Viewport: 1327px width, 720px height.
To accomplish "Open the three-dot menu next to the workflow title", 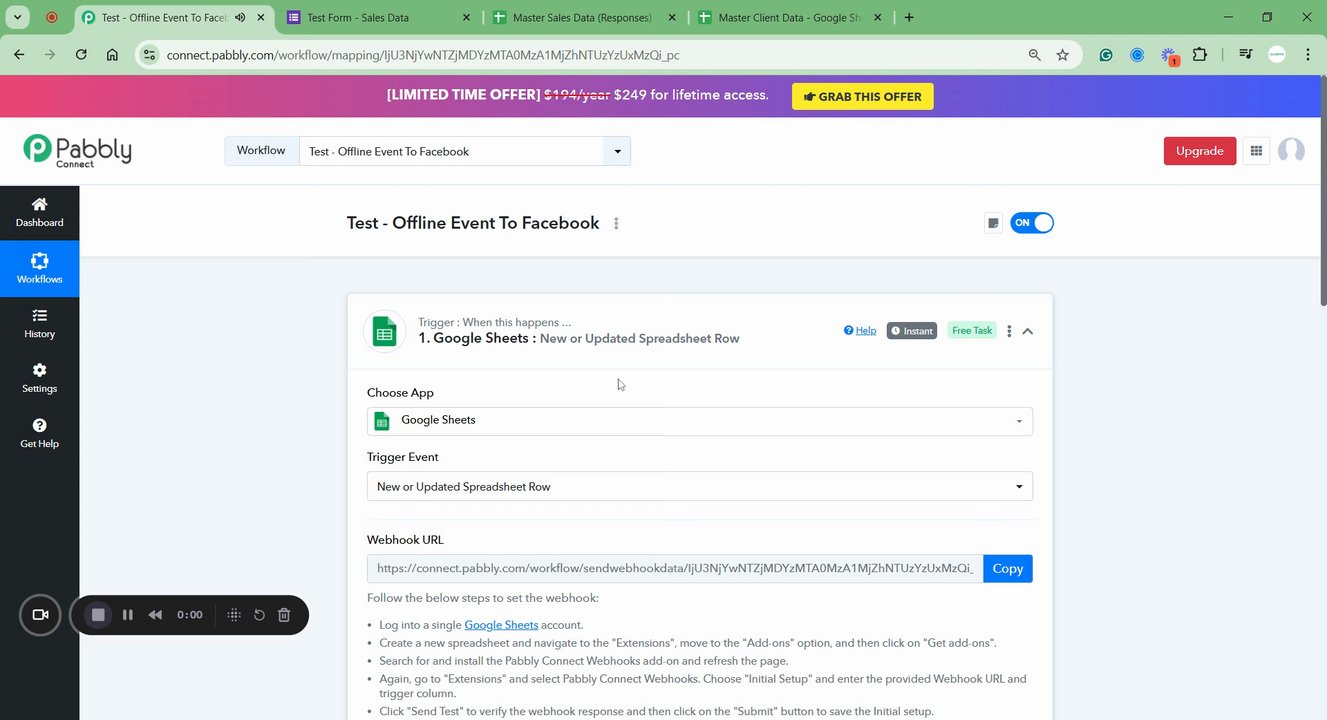I will (616, 223).
